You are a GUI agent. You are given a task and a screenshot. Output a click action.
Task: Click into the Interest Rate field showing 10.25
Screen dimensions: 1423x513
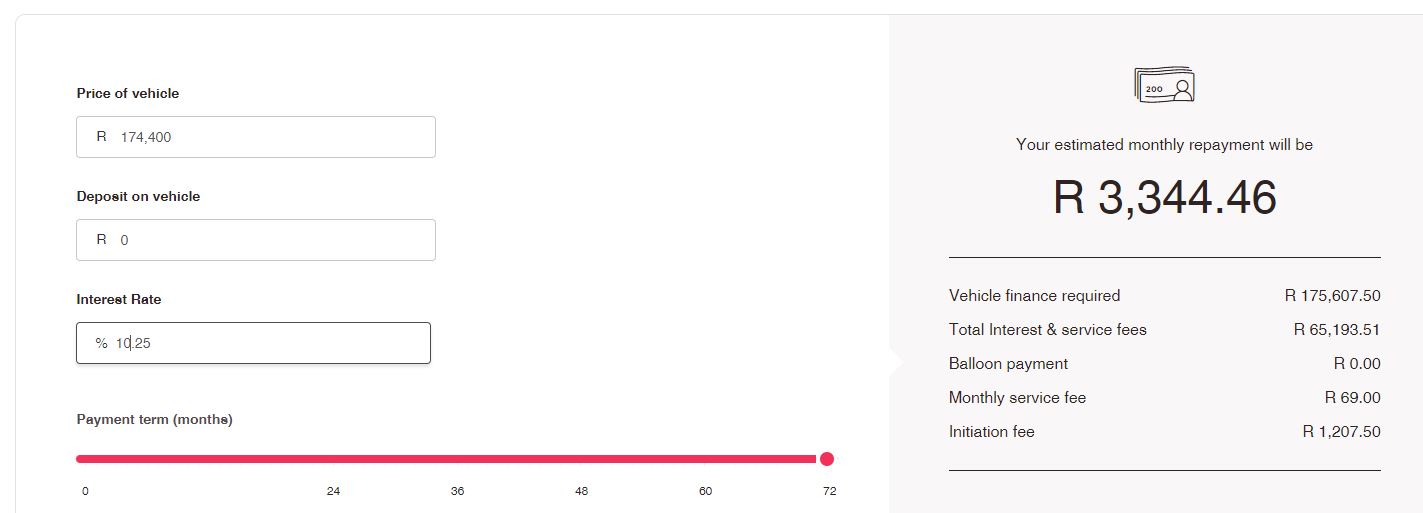click(254, 343)
